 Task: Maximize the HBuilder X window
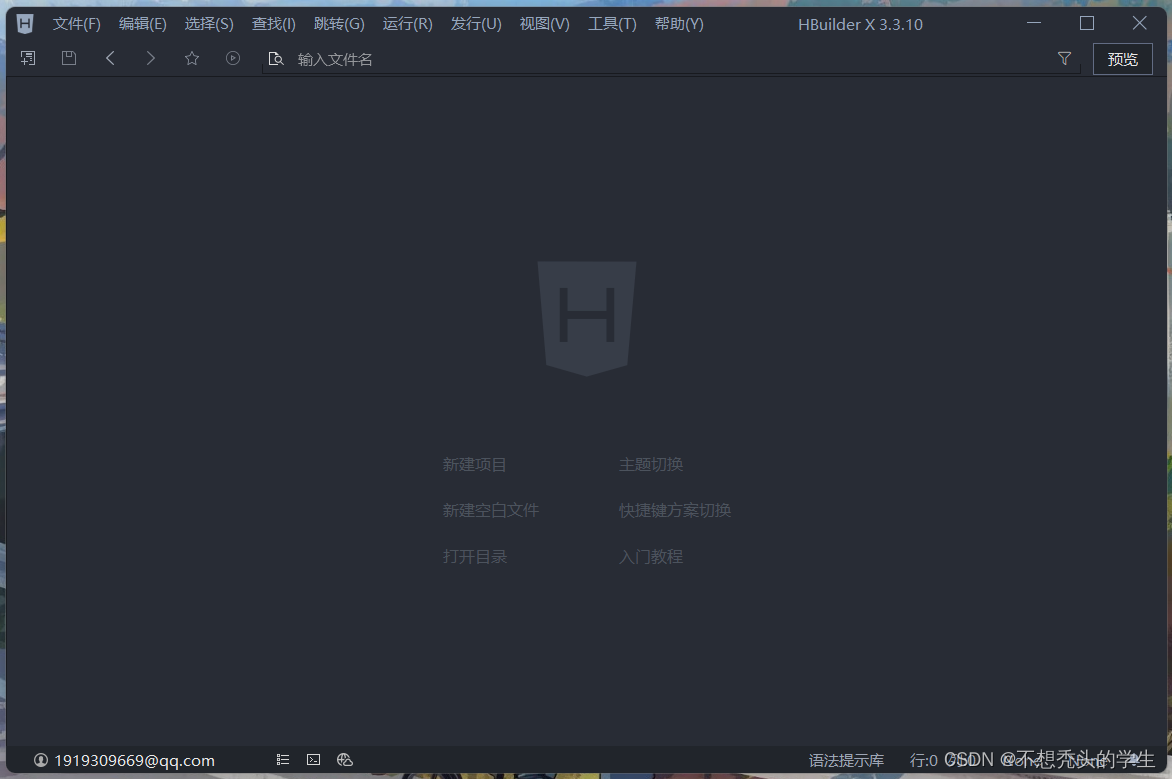pos(1087,23)
